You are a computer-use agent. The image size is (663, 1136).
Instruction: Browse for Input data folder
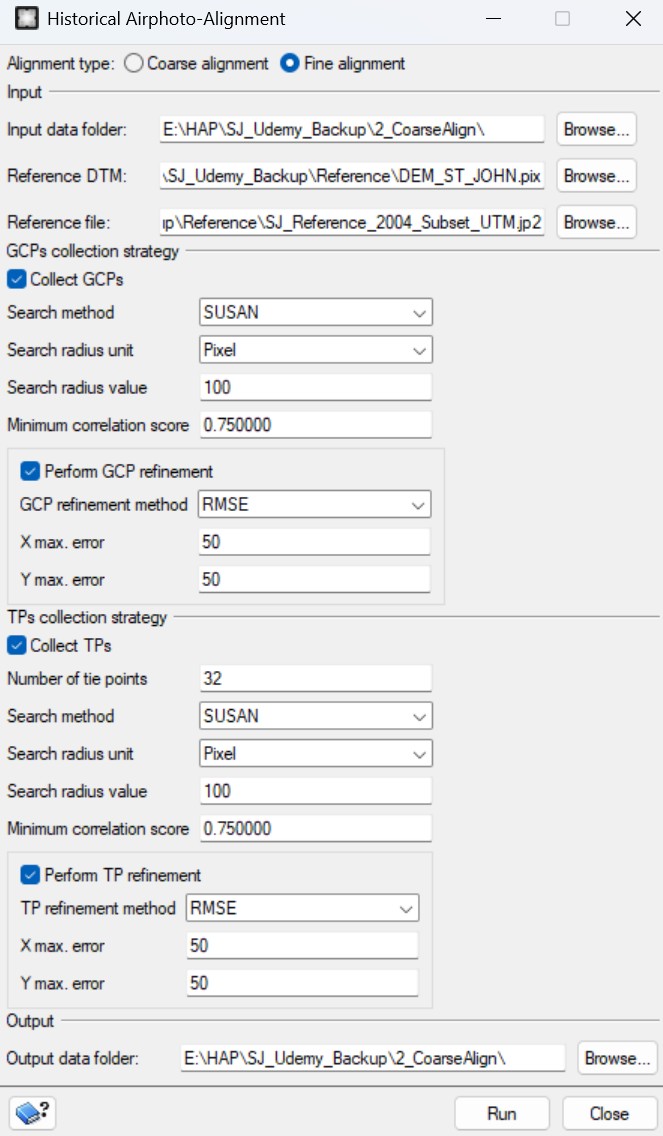coord(596,130)
